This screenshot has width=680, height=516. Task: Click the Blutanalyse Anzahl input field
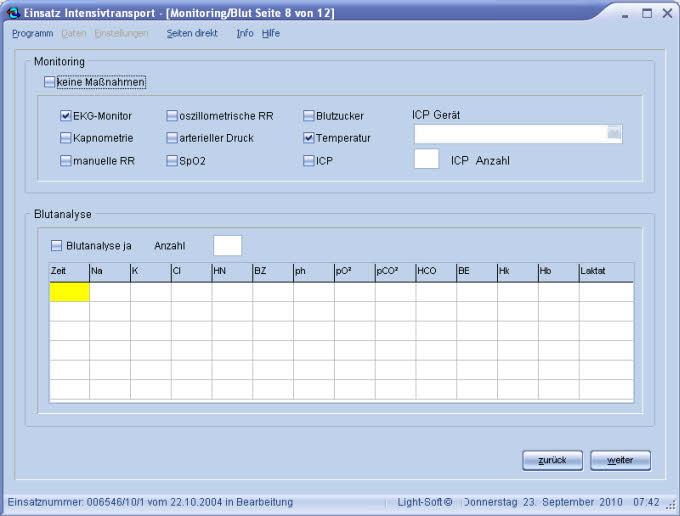click(227, 246)
